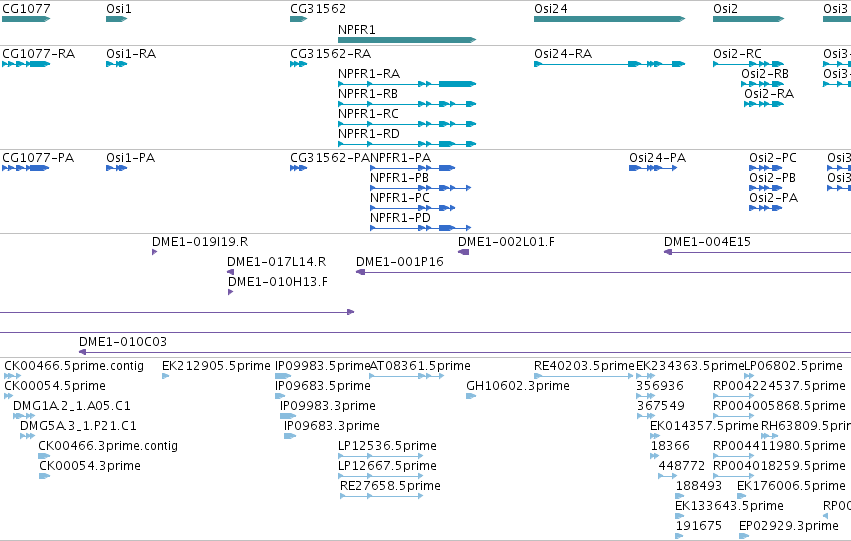Click the CK00466.5prime.contig label

coord(74,366)
